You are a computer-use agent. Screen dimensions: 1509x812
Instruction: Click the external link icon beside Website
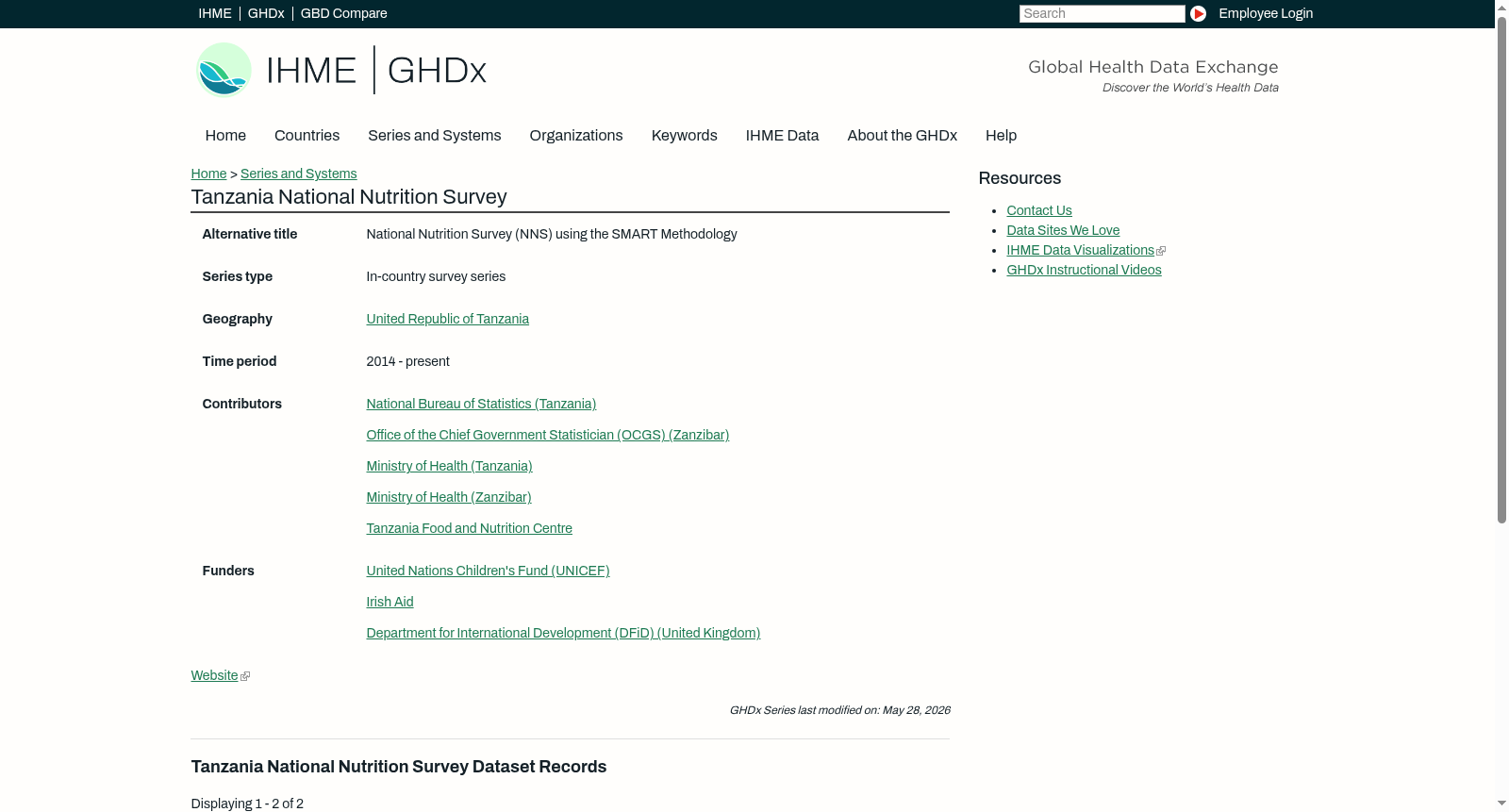pos(245,676)
